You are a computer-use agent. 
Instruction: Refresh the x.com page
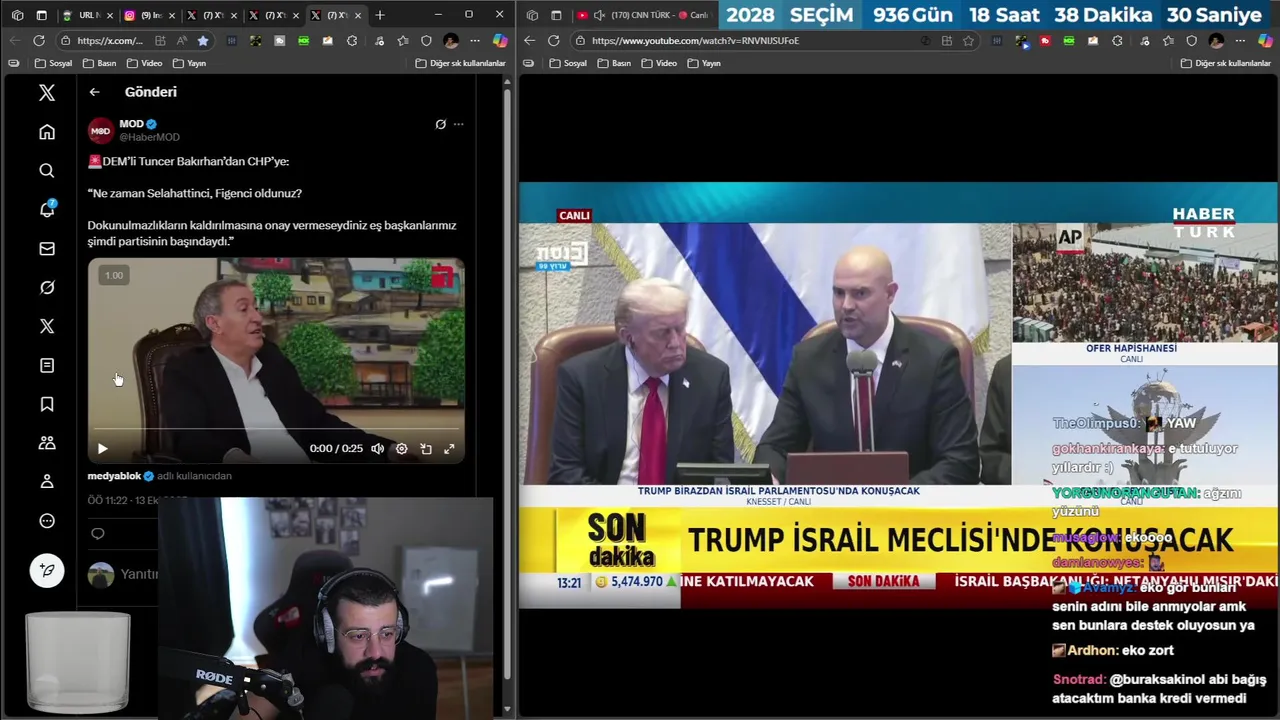click(39, 41)
